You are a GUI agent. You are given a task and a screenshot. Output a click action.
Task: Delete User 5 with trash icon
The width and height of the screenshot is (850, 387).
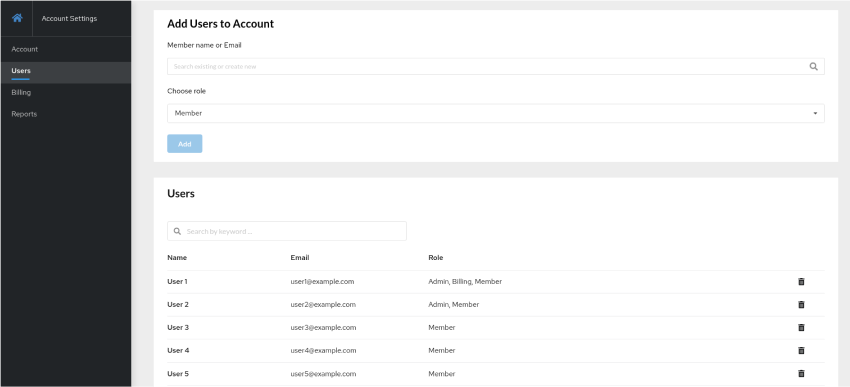(801, 373)
